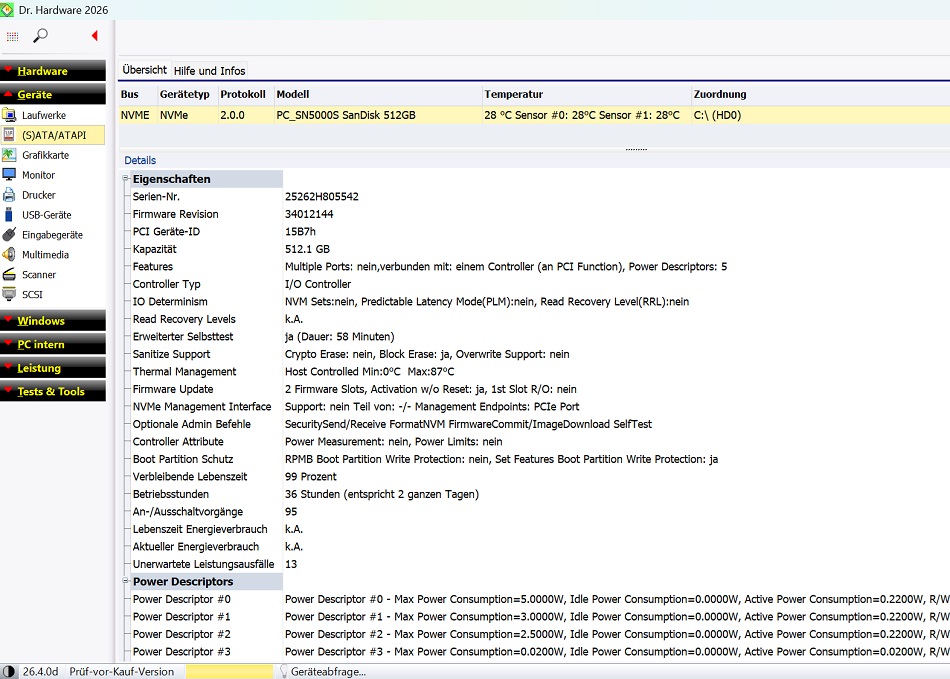Click the lightbulb icon beside Geräteabfrage
This screenshot has width=950, height=679.
click(x=283, y=672)
